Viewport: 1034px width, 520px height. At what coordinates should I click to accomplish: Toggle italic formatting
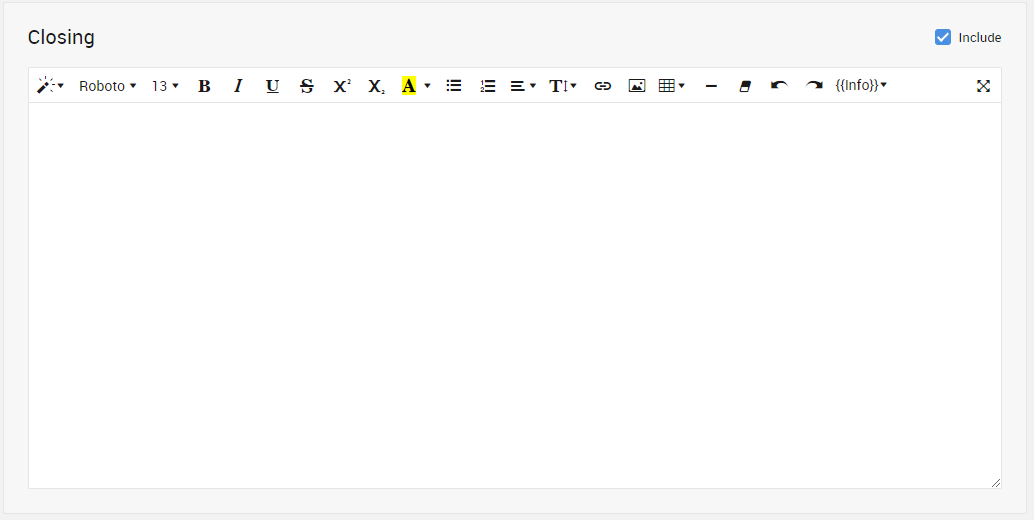click(x=239, y=86)
